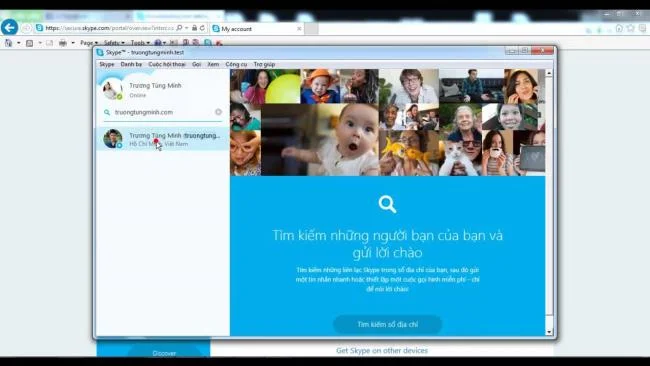Image resolution: width=650 pixels, height=366 pixels.
Task: Click the browser Home icon
Action: tap(619, 28)
